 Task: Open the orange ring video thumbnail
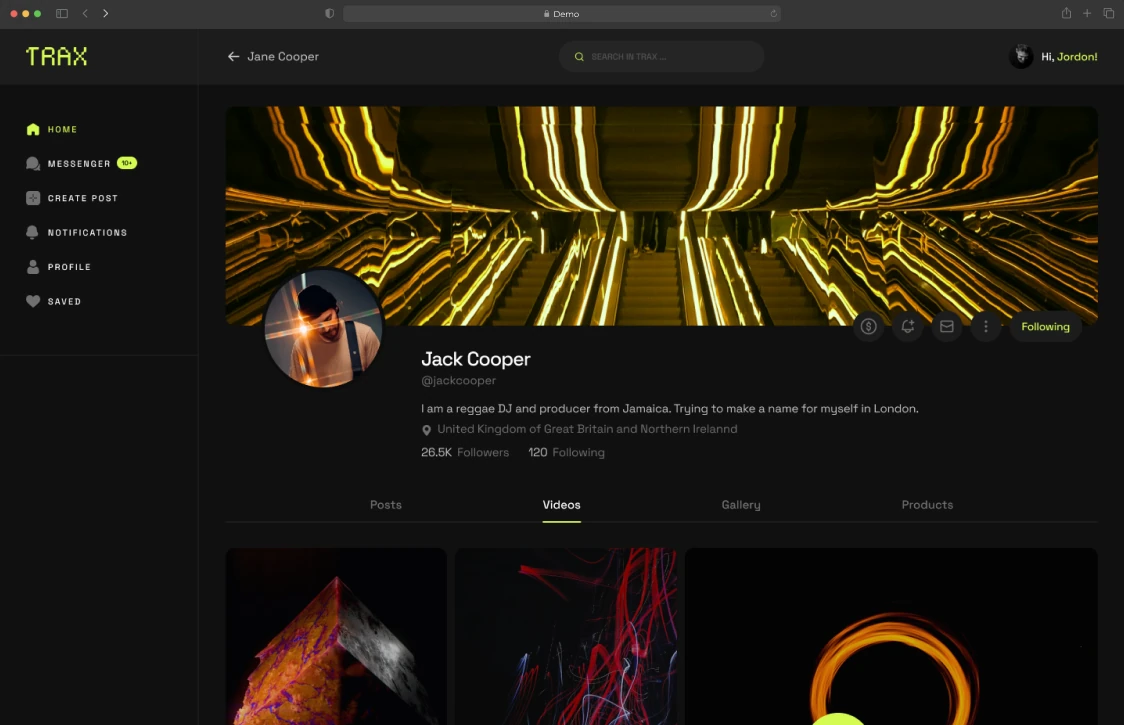click(x=891, y=637)
